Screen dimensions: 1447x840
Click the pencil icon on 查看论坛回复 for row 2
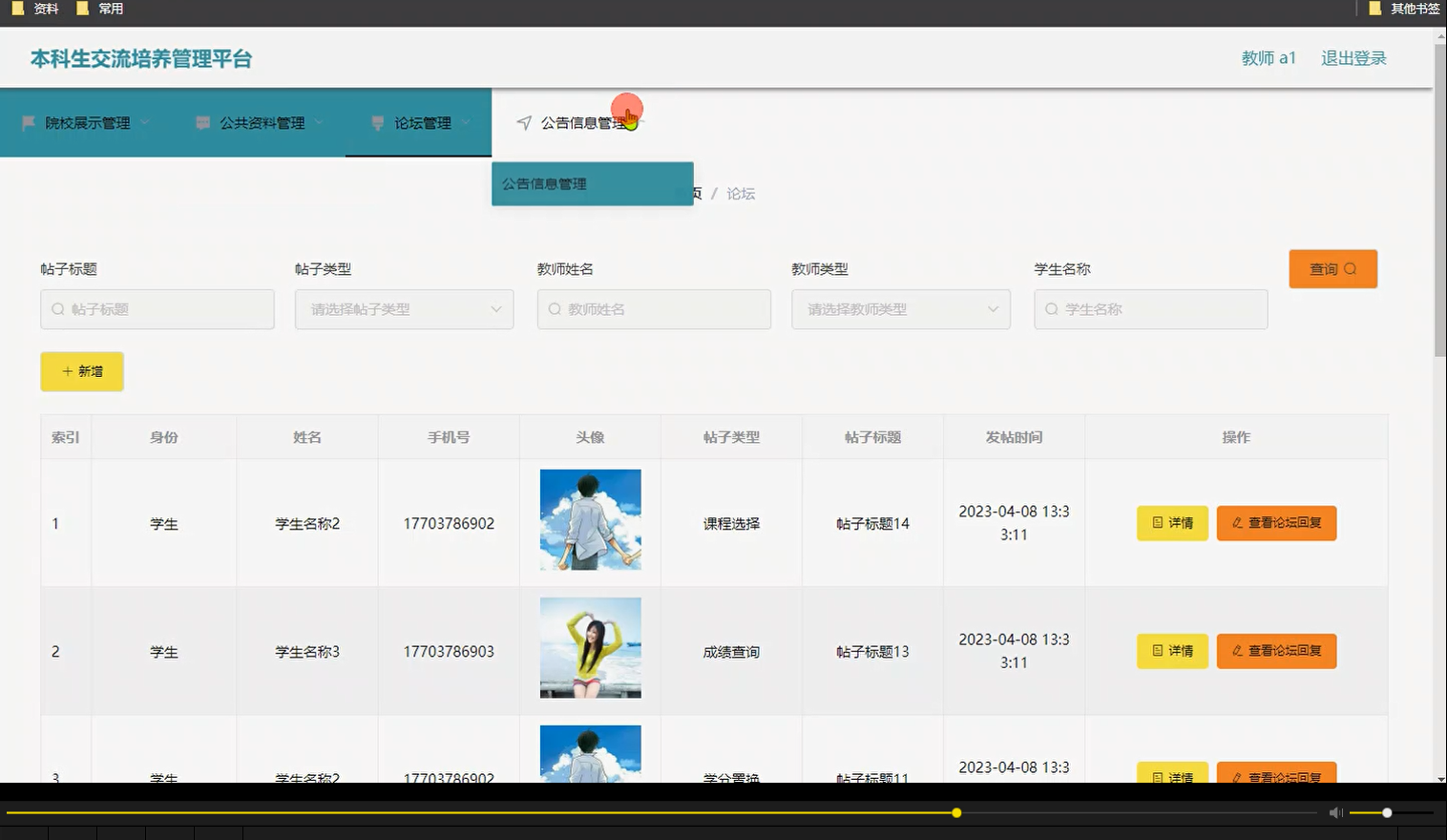[x=1238, y=651]
